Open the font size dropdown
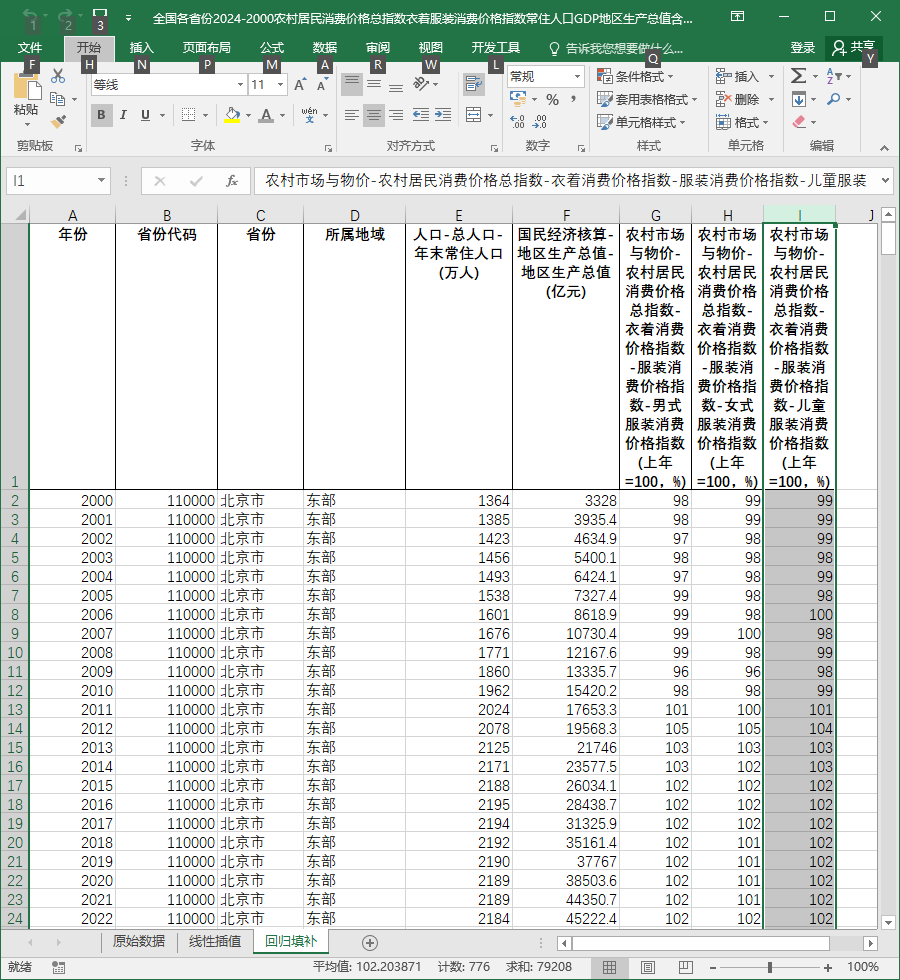This screenshot has height=980, width=900. (280, 84)
